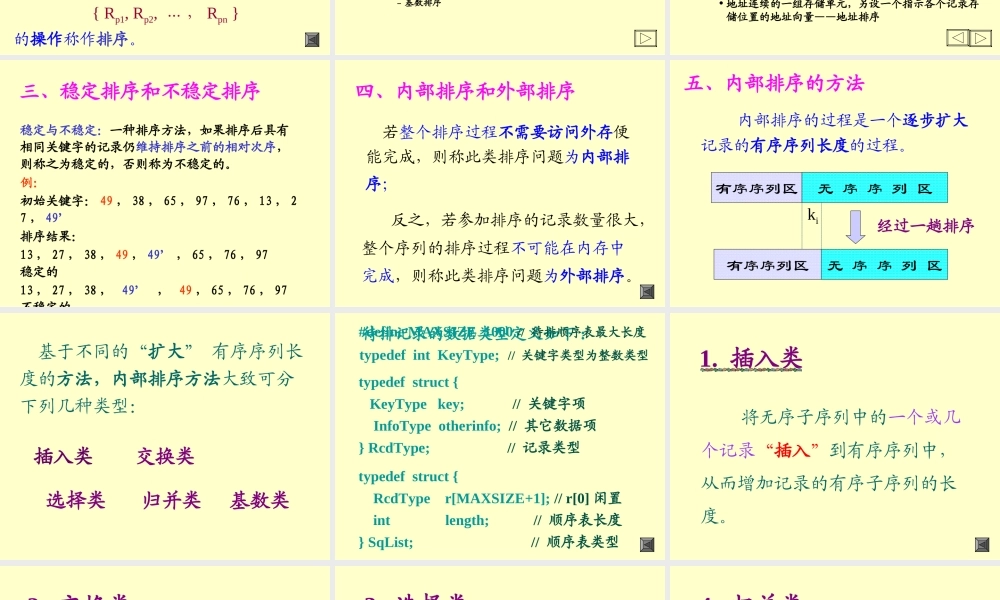Screen dimensions: 1000x600
Task: Open the 选择类 link
Action: tap(75, 498)
